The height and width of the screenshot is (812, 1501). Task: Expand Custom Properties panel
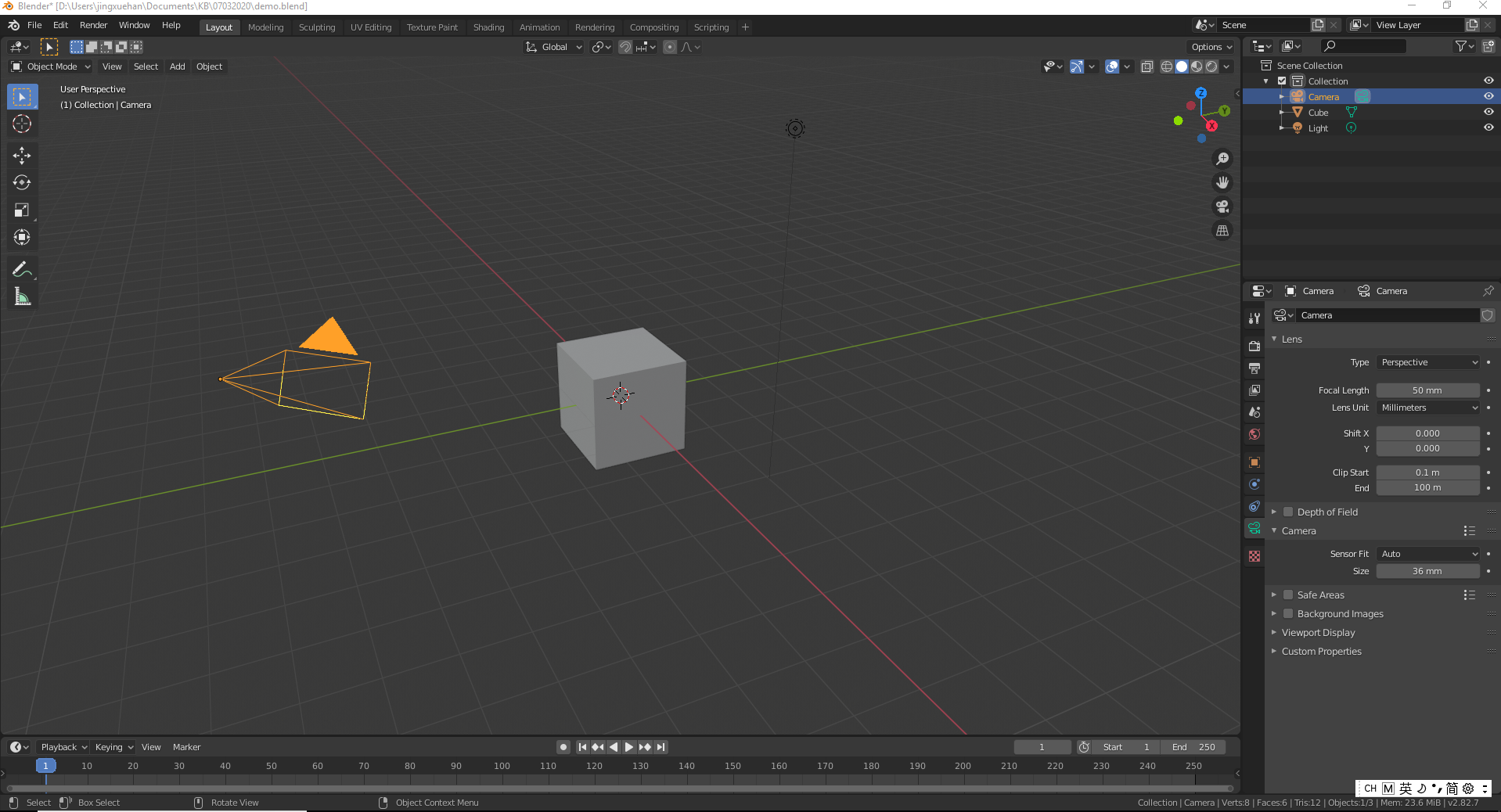(x=1322, y=651)
